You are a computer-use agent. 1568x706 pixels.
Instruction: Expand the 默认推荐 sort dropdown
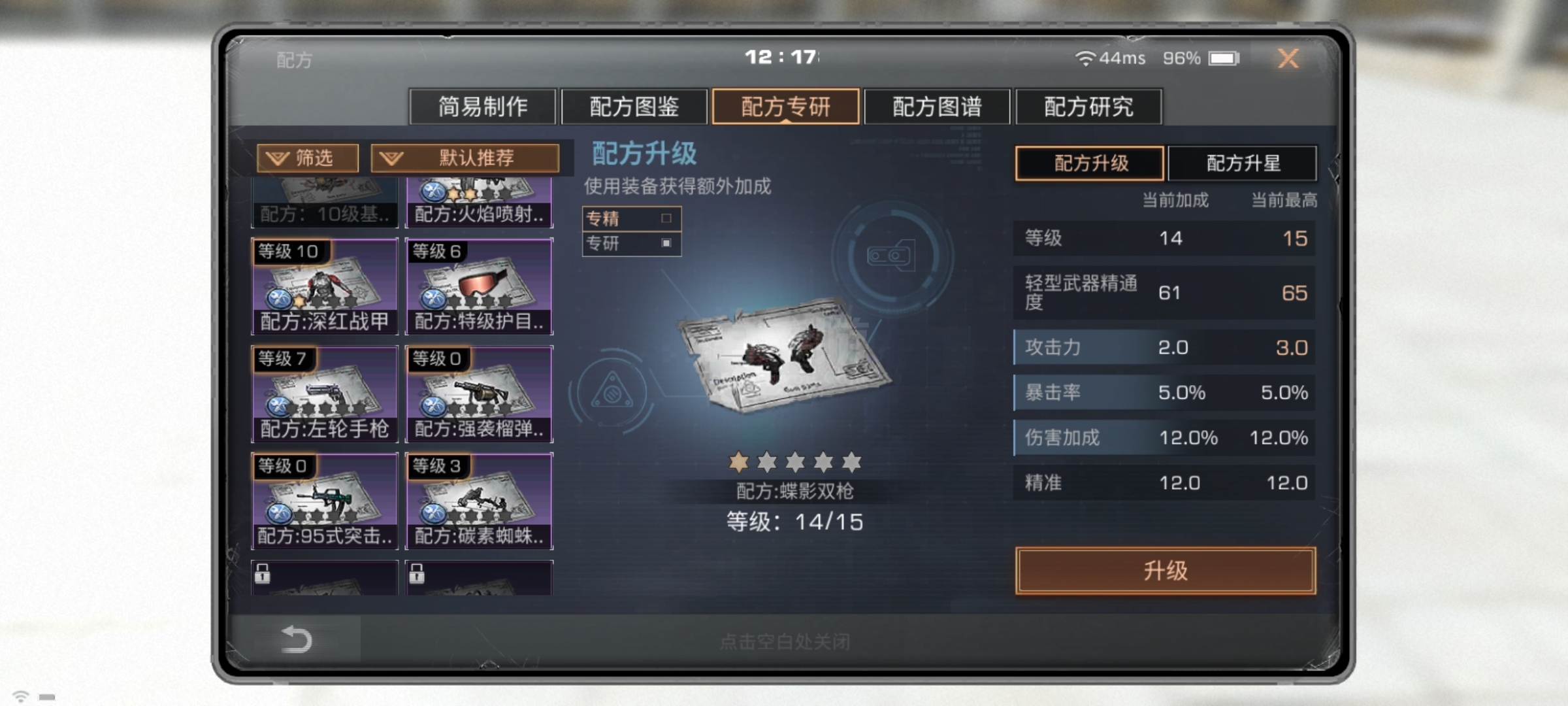(465, 158)
